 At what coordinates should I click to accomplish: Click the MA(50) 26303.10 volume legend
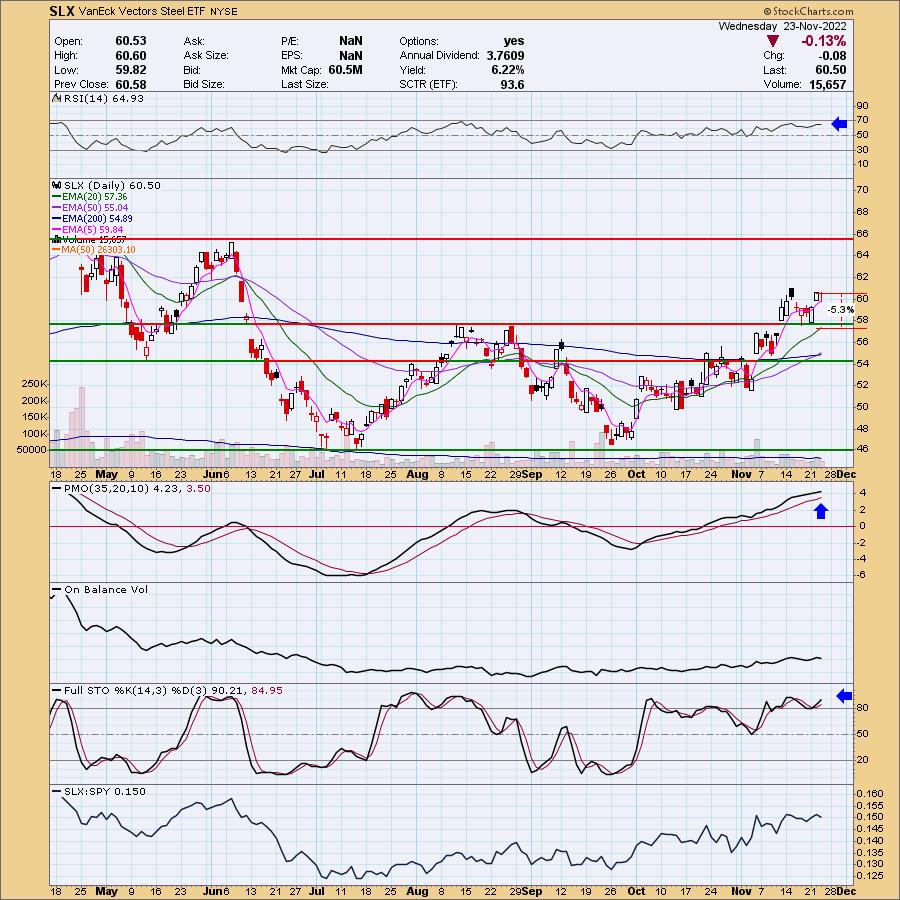pyautogui.click(x=98, y=250)
